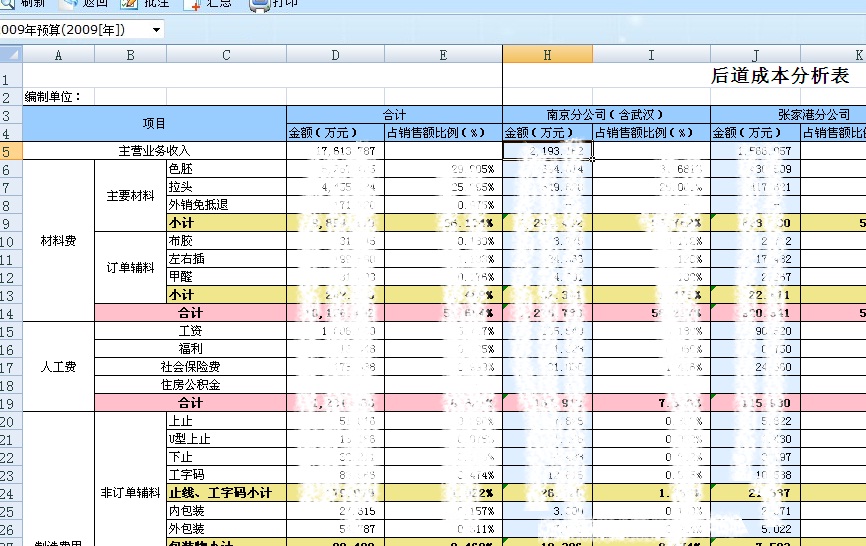Click the 色胚 item cell

click(x=226, y=169)
